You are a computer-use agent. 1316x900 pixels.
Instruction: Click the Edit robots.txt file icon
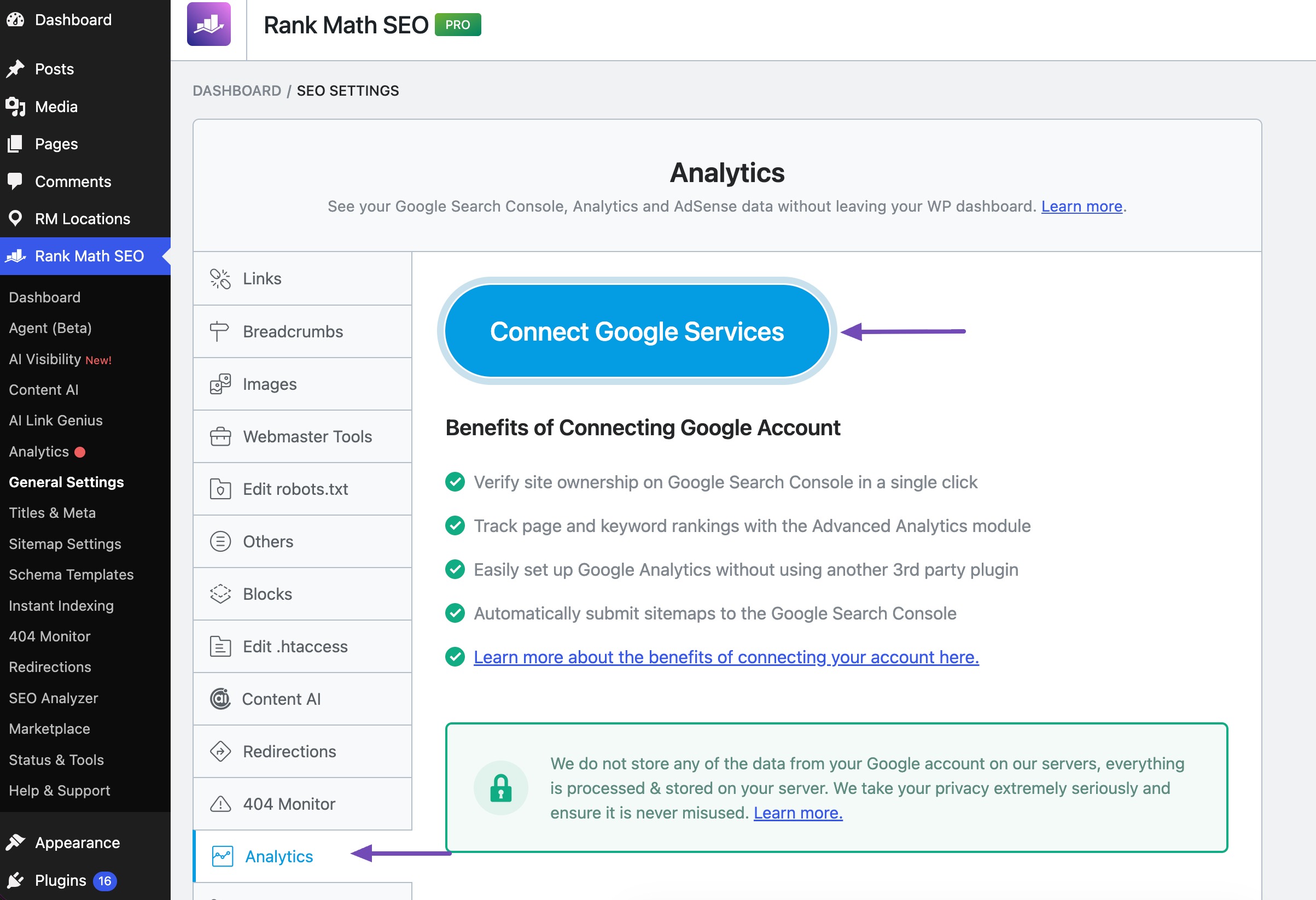pos(220,489)
